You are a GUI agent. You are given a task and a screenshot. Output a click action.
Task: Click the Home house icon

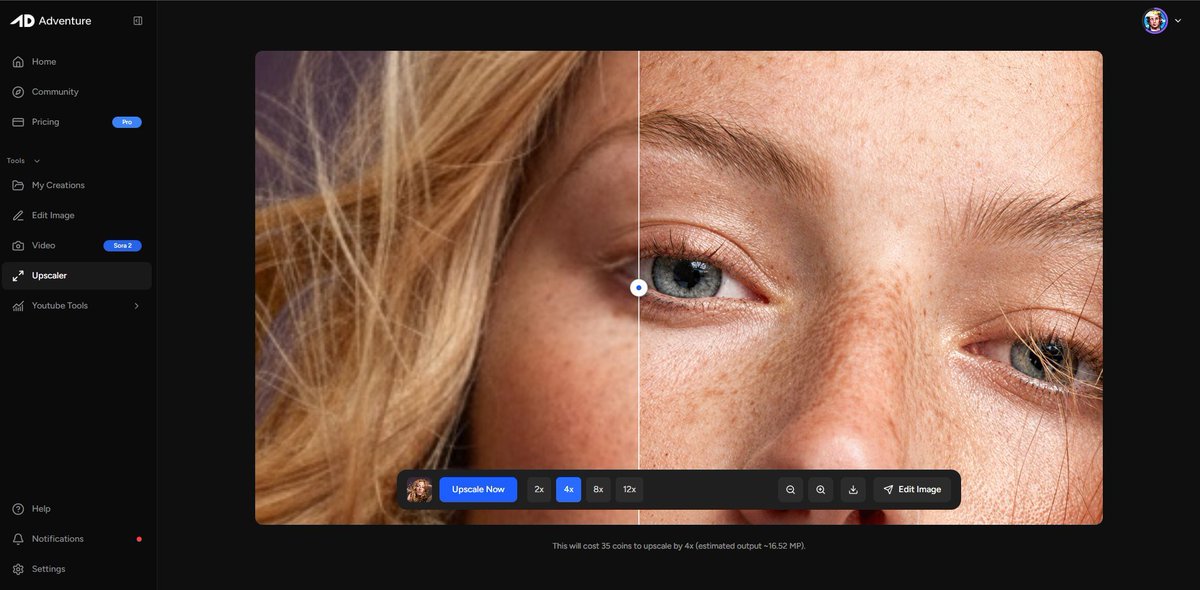click(18, 62)
